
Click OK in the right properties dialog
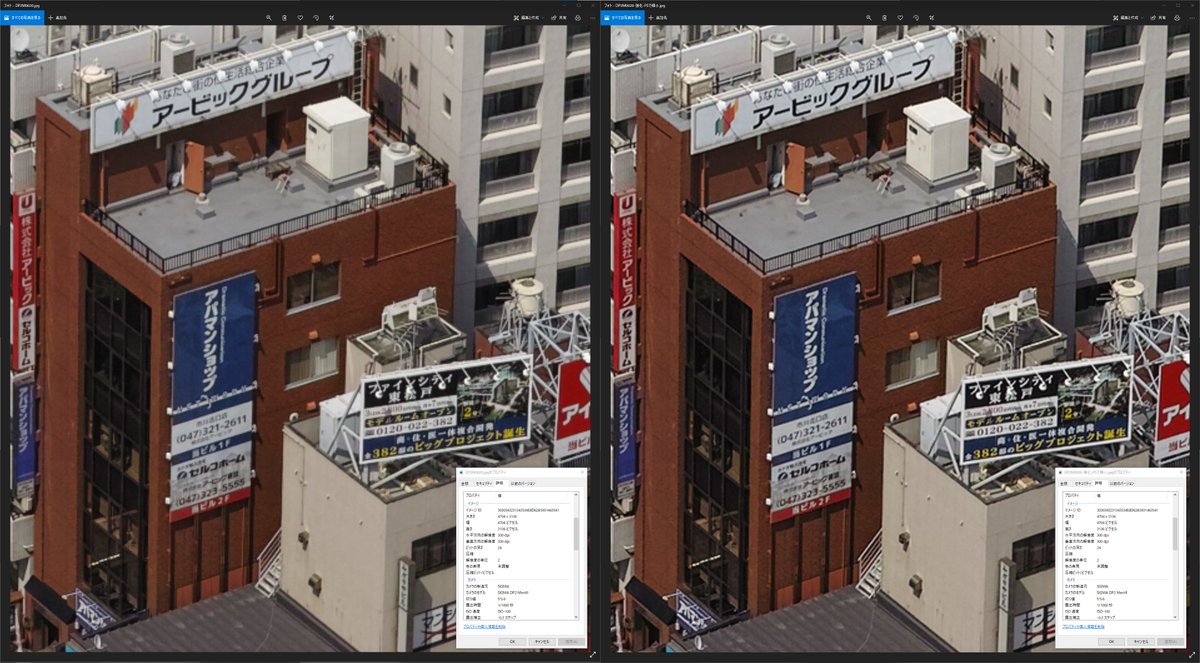coord(1112,640)
